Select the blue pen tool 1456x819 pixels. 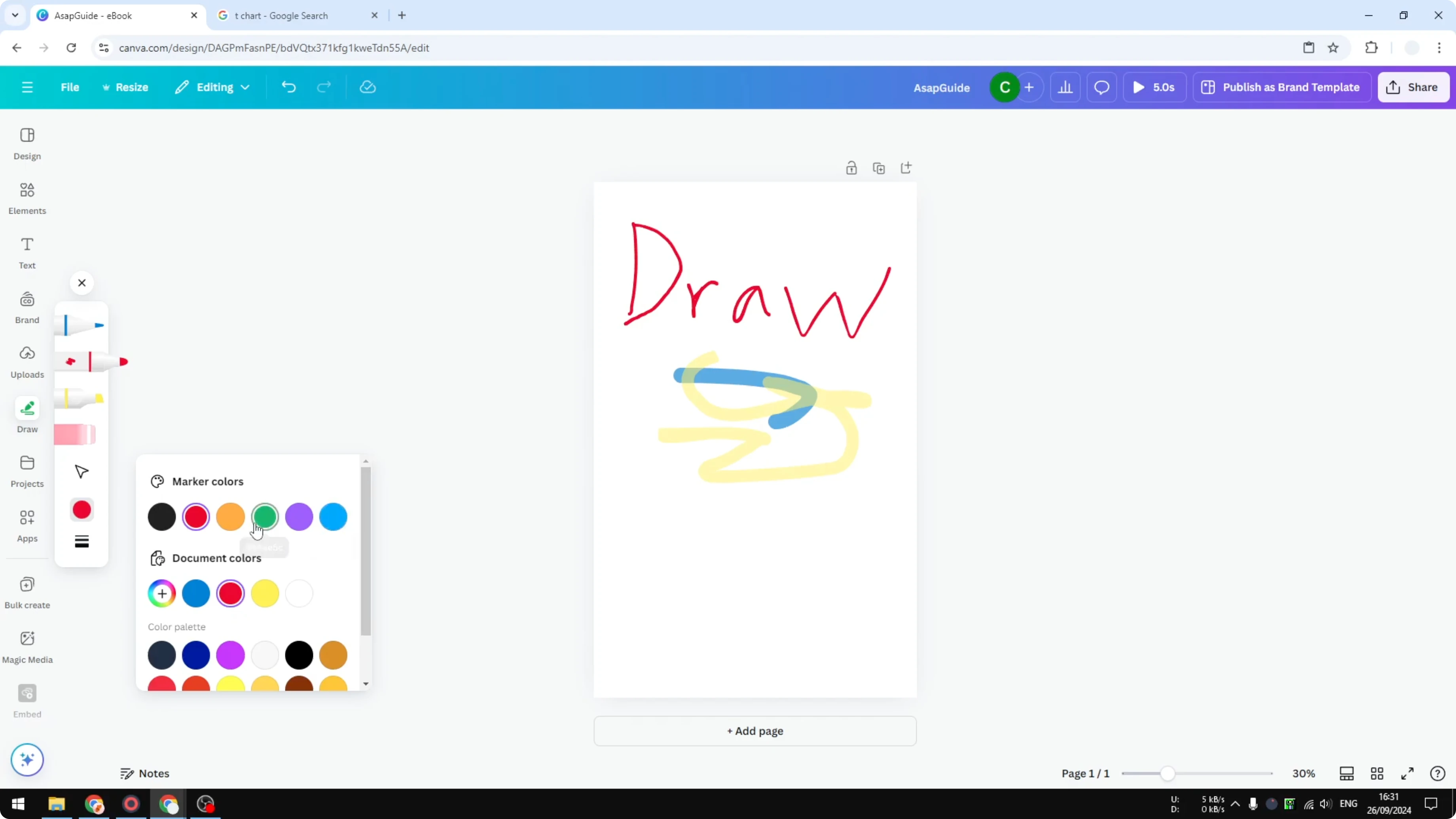pyautogui.click(x=79, y=325)
